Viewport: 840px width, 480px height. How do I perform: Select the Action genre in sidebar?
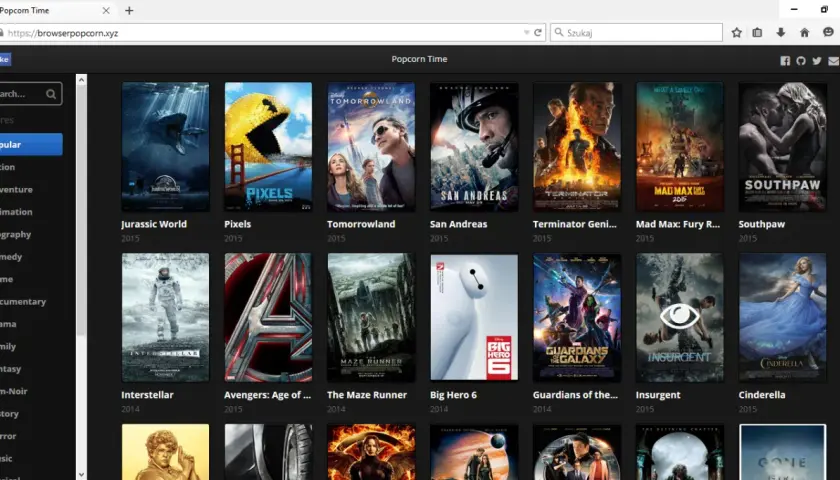(x=8, y=167)
